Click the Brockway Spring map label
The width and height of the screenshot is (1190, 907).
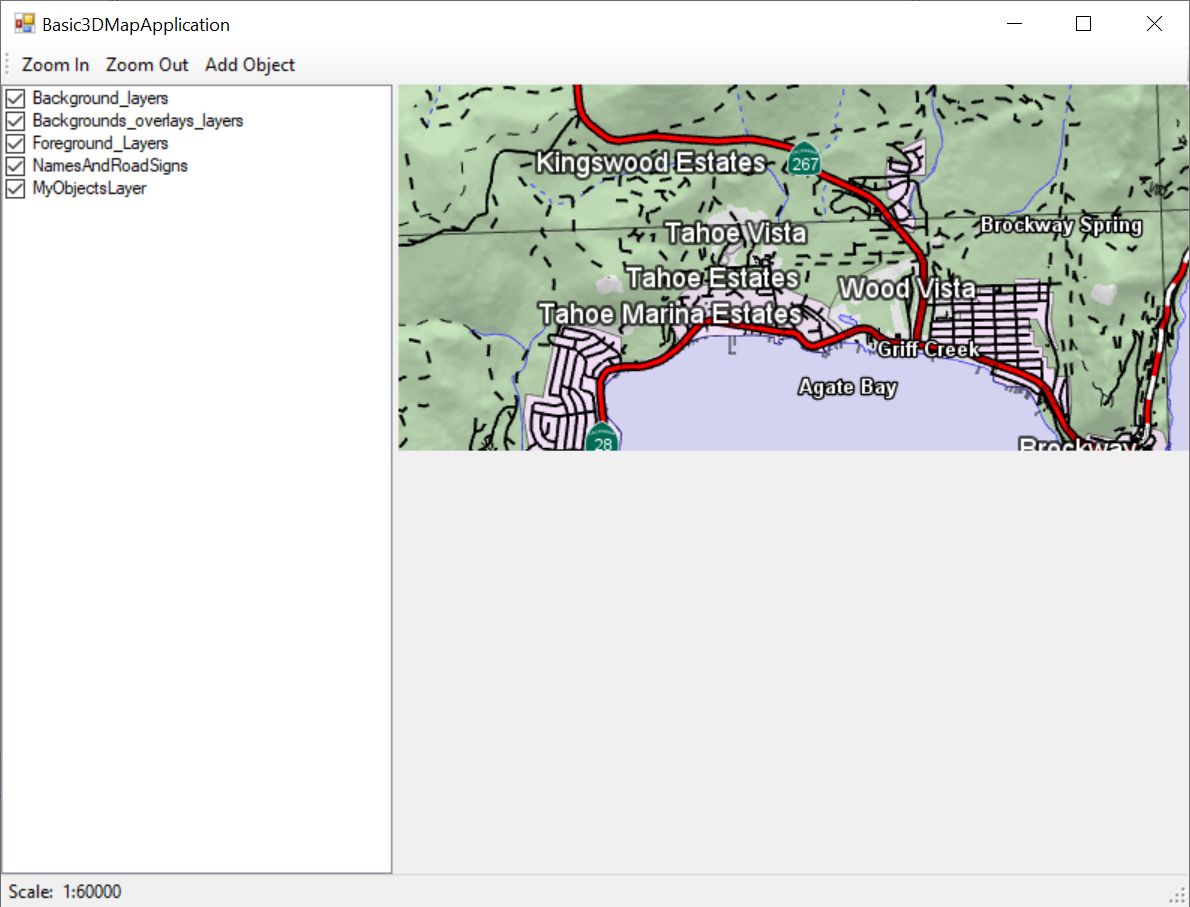[1060, 225]
